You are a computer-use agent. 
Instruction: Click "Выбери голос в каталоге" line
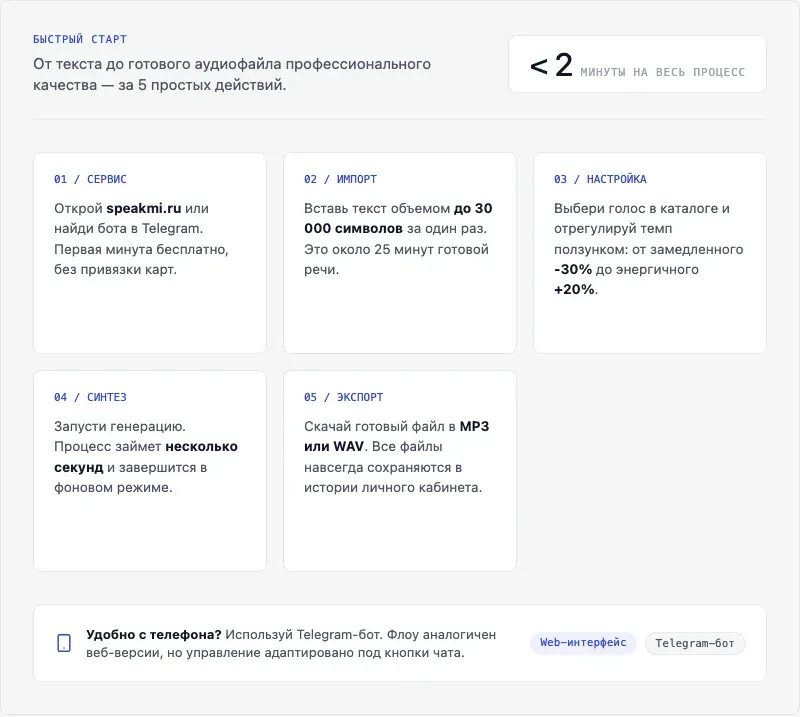pos(642,208)
